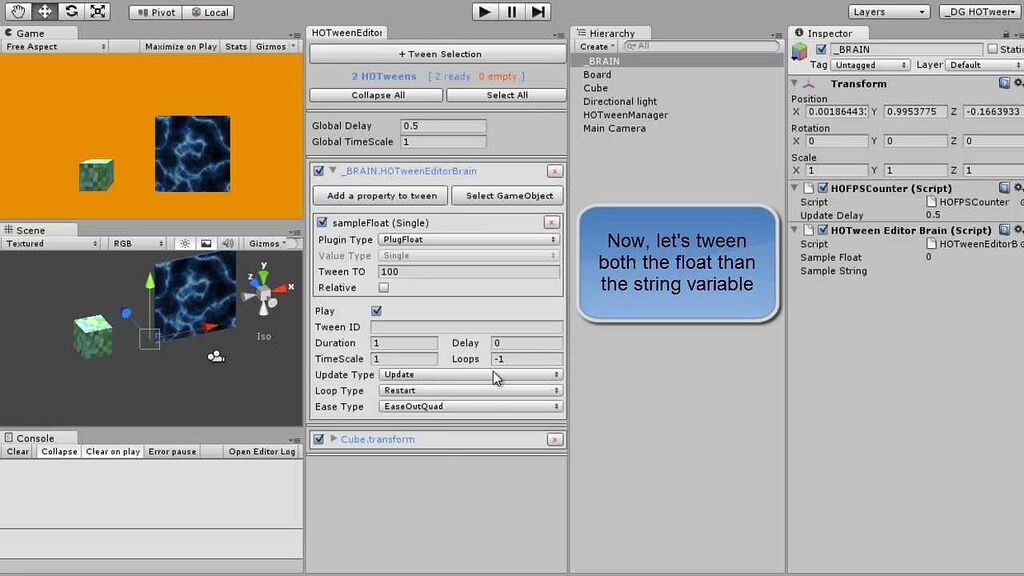Toggle scene lighting in the Scene view
This screenshot has width=1024, height=576.
point(186,242)
